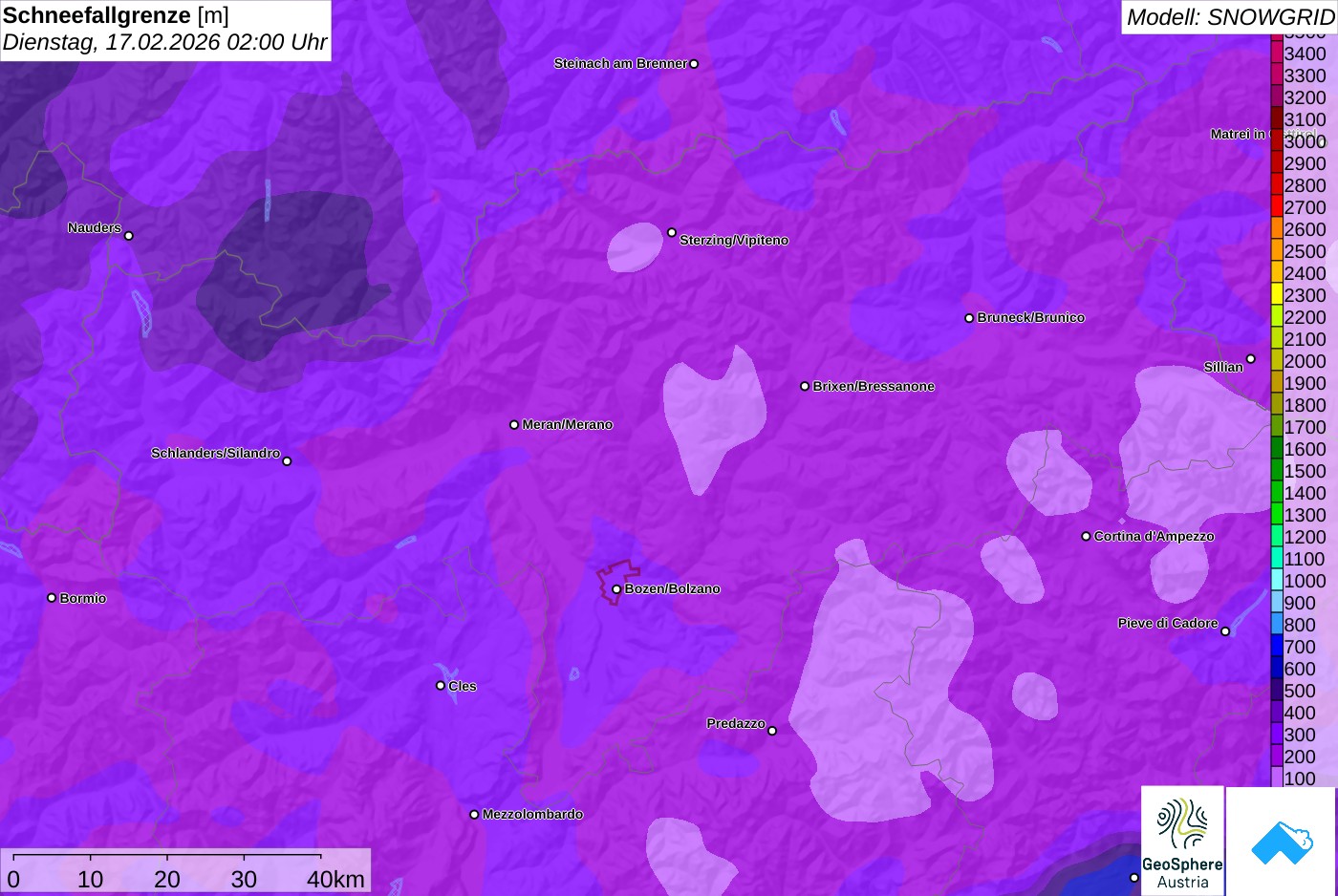Click the Mezzolombardo label text
The width and height of the screenshot is (1338, 896).
(x=532, y=815)
